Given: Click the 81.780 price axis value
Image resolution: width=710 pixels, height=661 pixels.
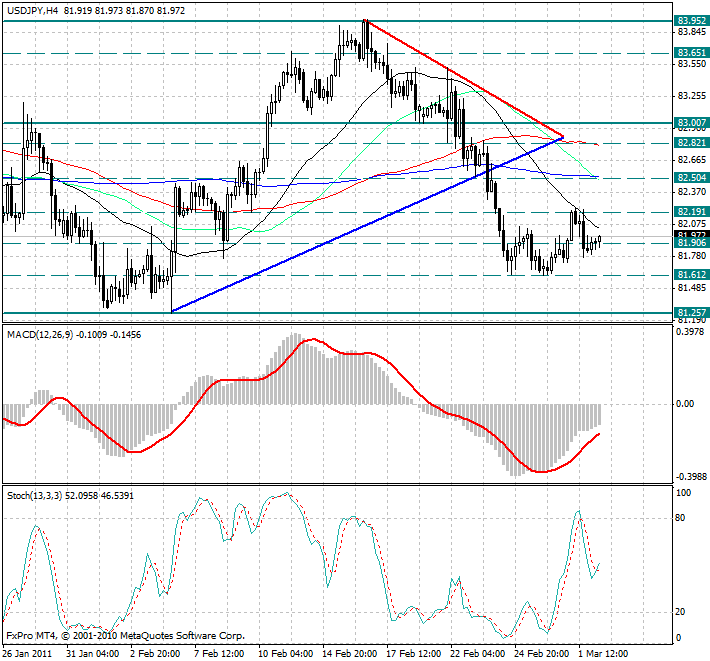Looking at the screenshot, I should pos(691,256).
